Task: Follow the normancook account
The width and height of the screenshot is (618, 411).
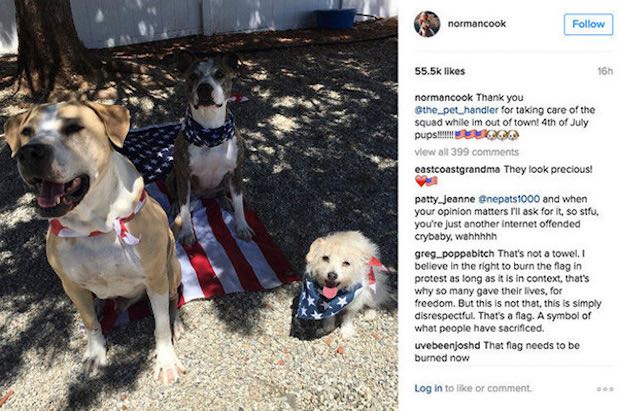Action: pyautogui.click(x=588, y=24)
